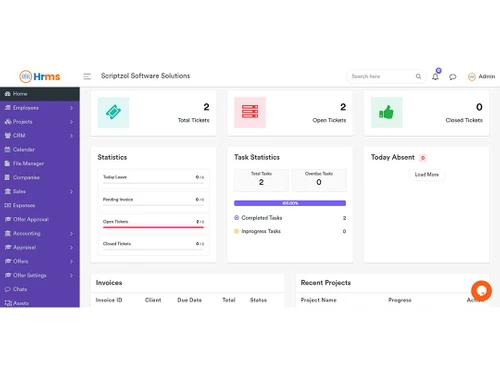Viewport: 500px width, 375px height.
Task: Click the Load More button
Action: pos(427,175)
